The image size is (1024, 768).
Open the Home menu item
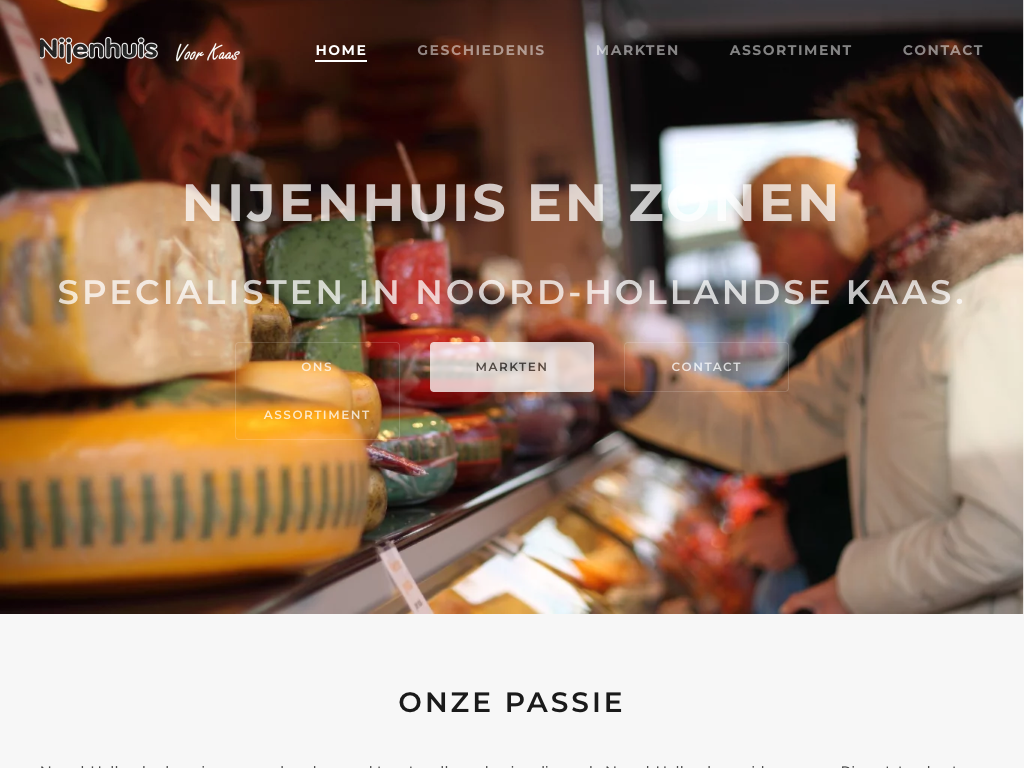coord(341,50)
